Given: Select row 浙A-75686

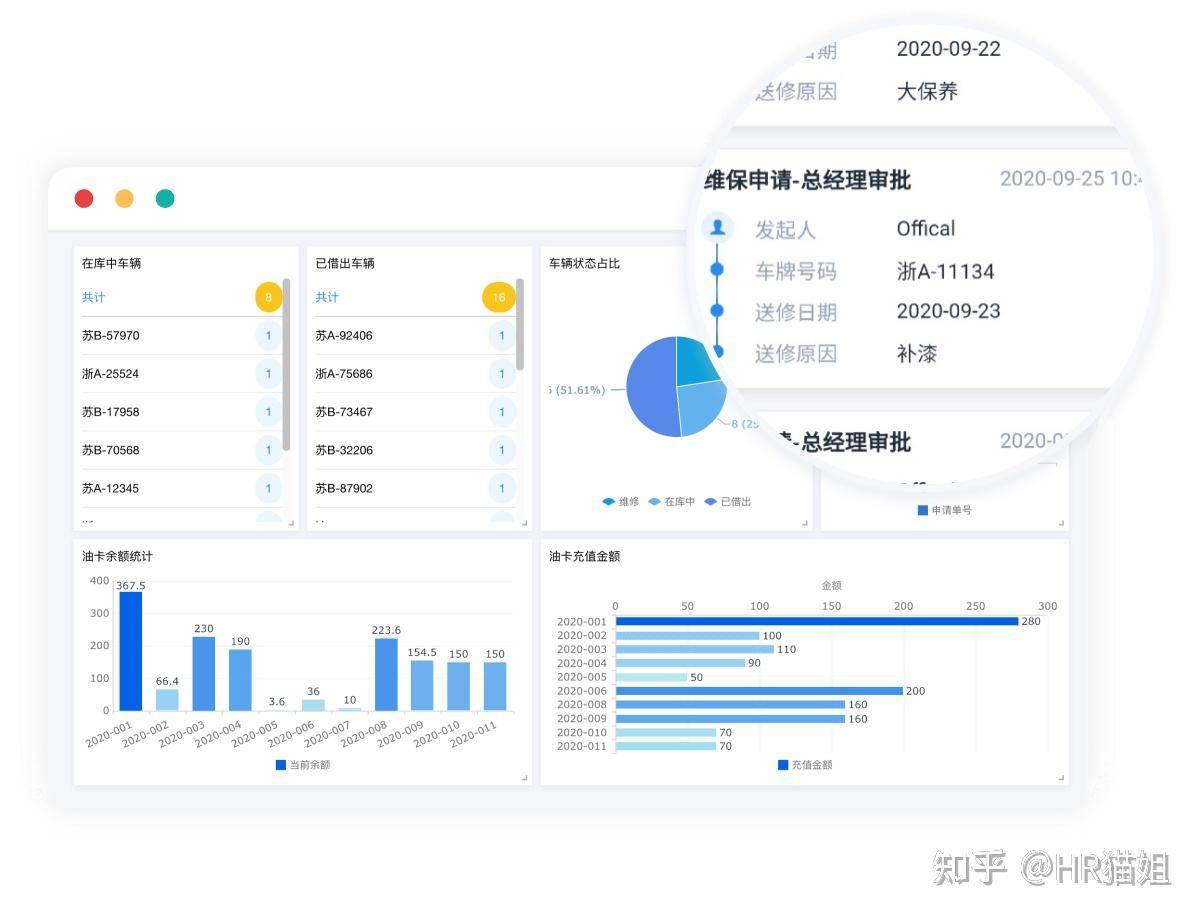Looking at the screenshot, I should (x=414, y=374).
